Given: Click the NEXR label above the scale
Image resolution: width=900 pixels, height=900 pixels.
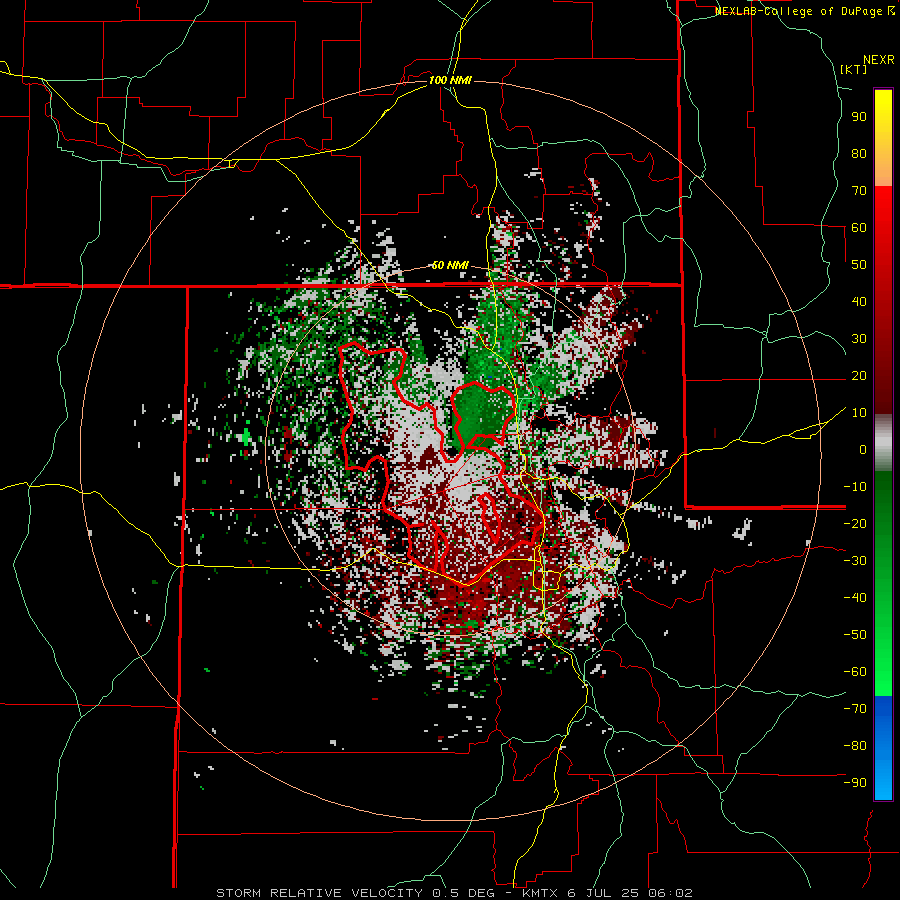Looking at the screenshot, I should point(878,60).
